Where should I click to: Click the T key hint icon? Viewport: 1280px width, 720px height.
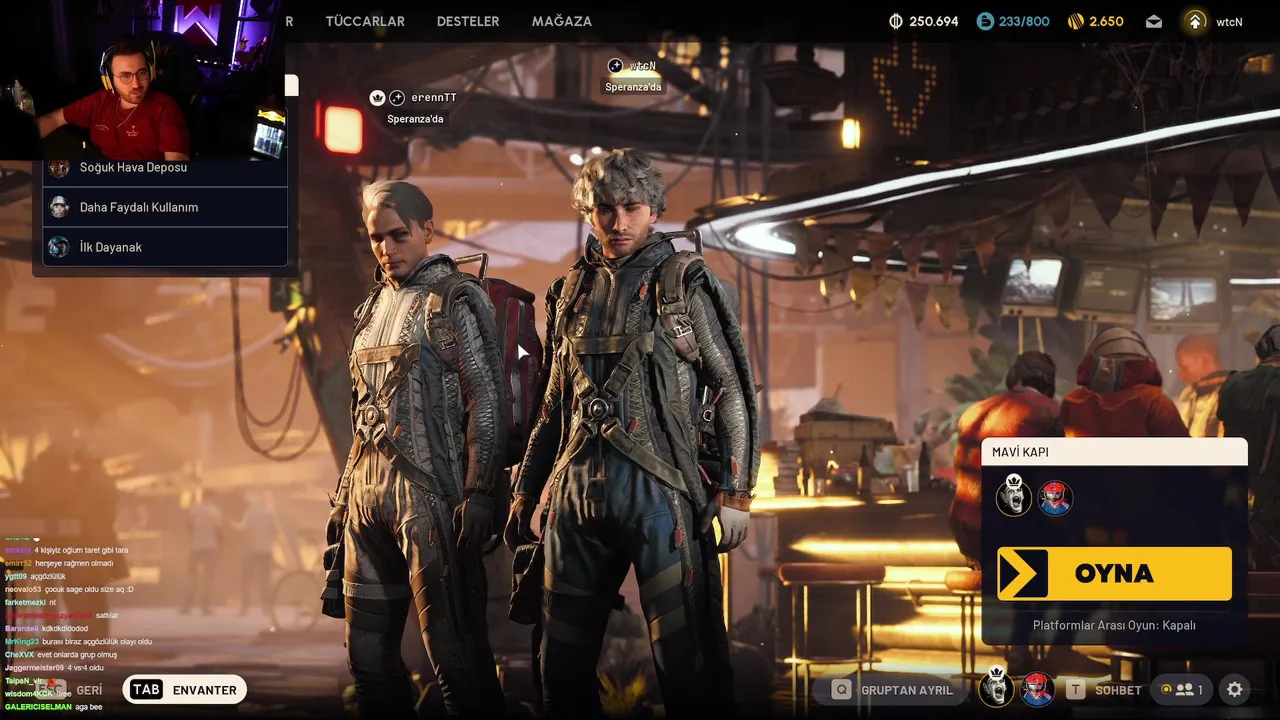tap(1075, 689)
